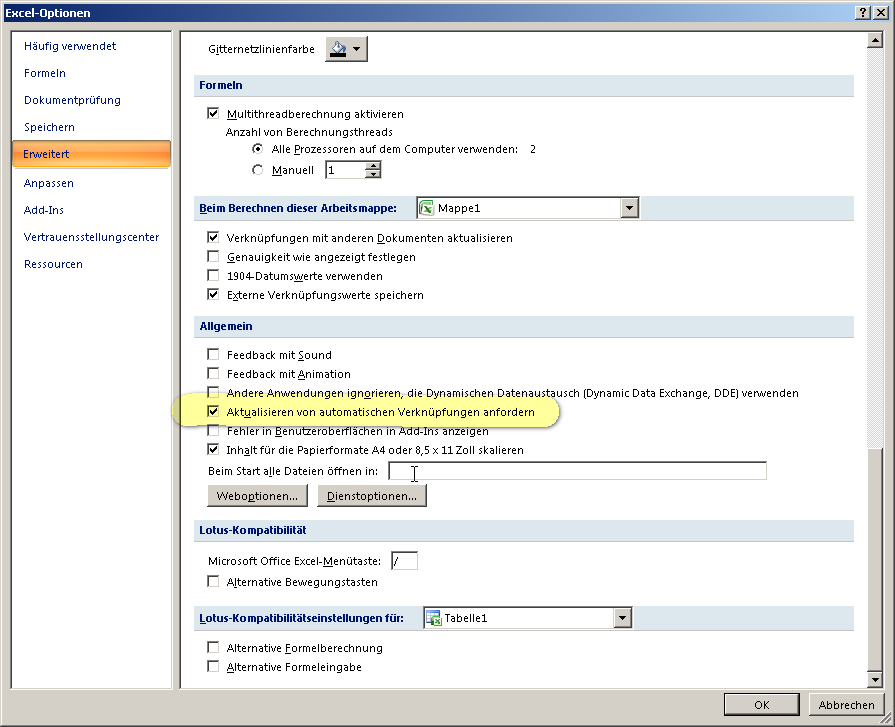Enable Feedback mit Animation
The height and width of the screenshot is (727, 895).
[213, 373]
